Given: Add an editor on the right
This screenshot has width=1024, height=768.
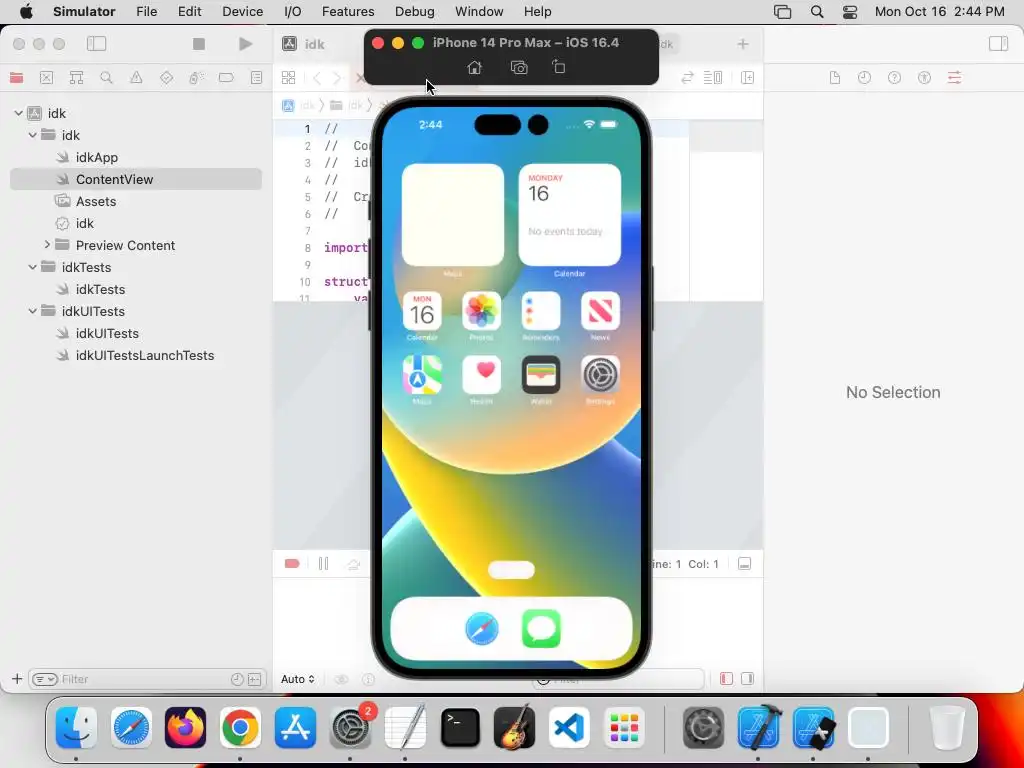Looking at the screenshot, I should coord(748,78).
